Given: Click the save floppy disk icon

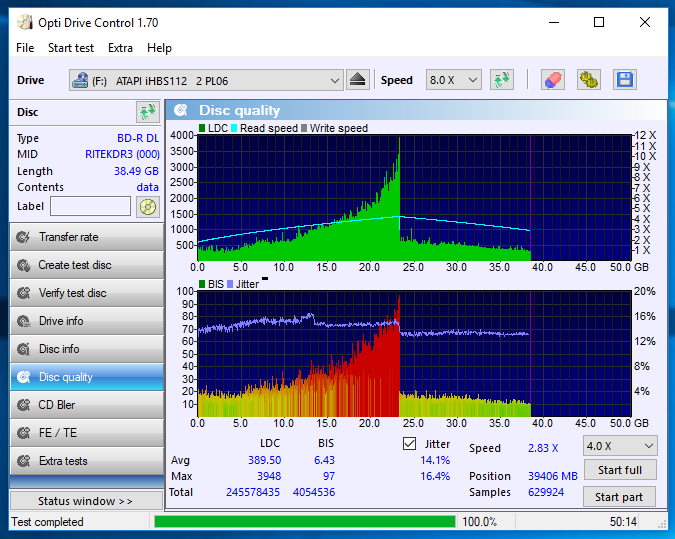Looking at the screenshot, I should 625,80.
